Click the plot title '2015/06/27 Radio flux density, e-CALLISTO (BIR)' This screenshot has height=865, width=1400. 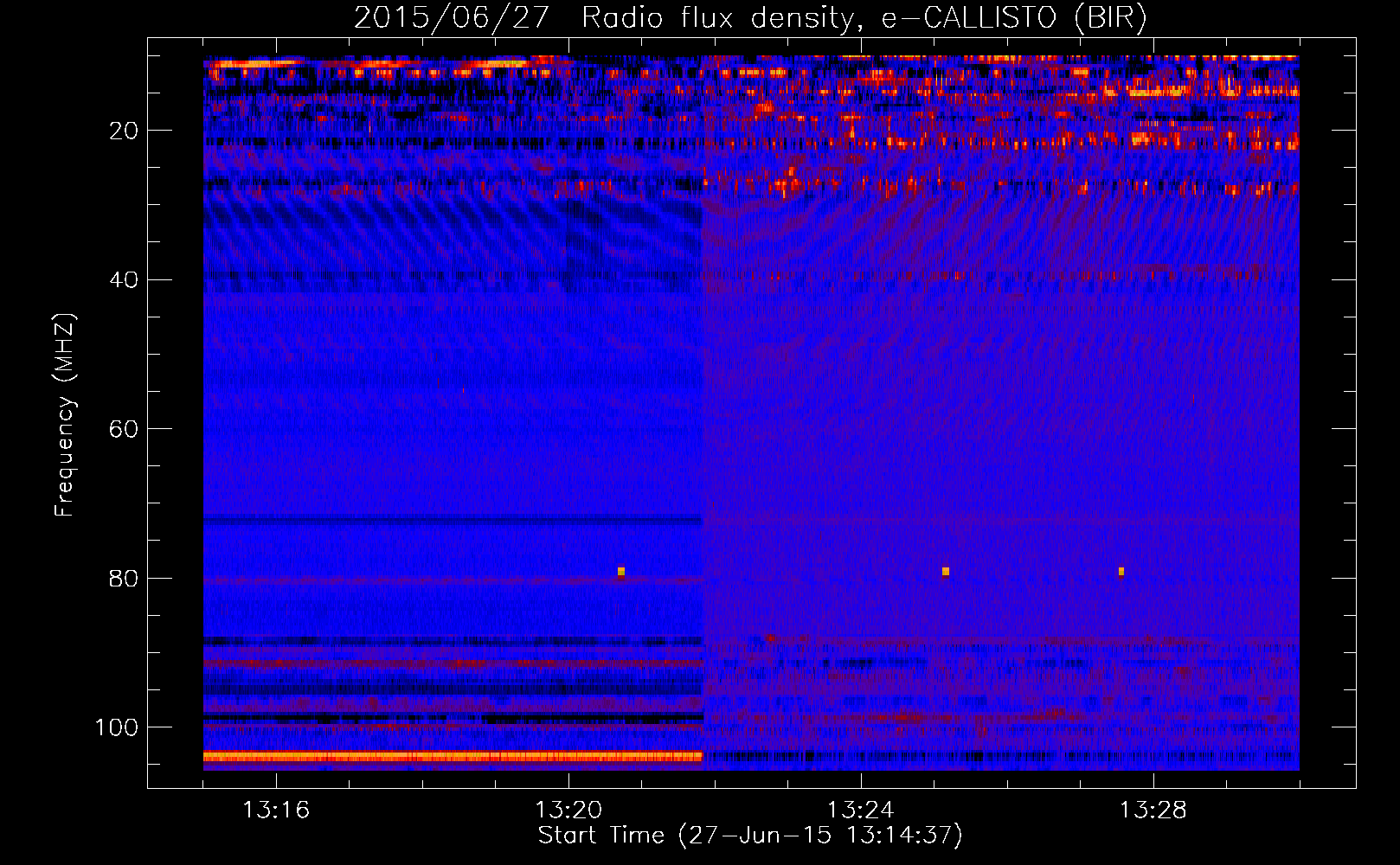pos(750,18)
